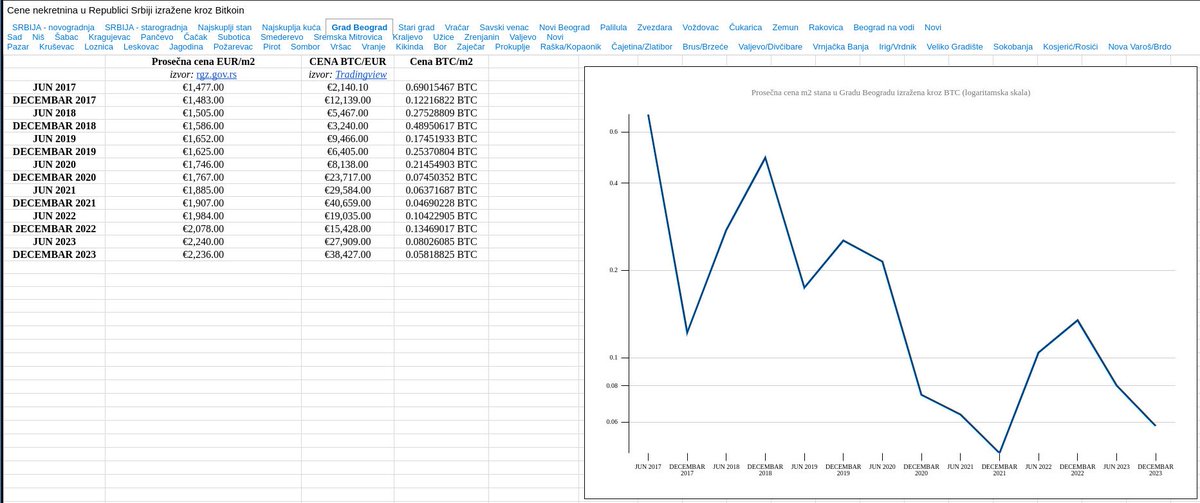Open the Požarevac tab
This screenshot has width=1200, height=503.
pos(232,47)
